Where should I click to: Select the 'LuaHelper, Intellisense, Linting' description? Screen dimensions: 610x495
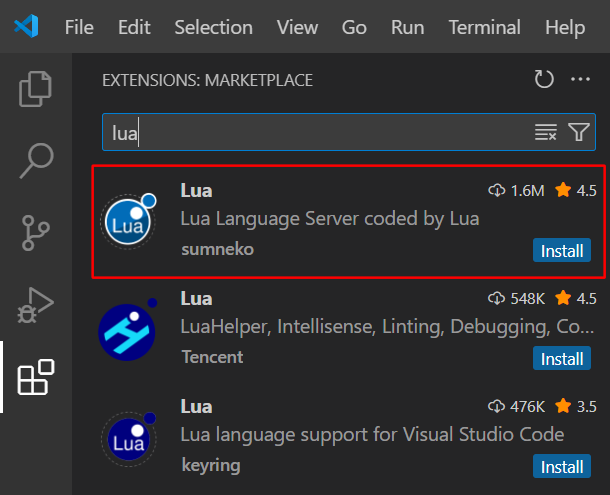[x=387, y=326]
